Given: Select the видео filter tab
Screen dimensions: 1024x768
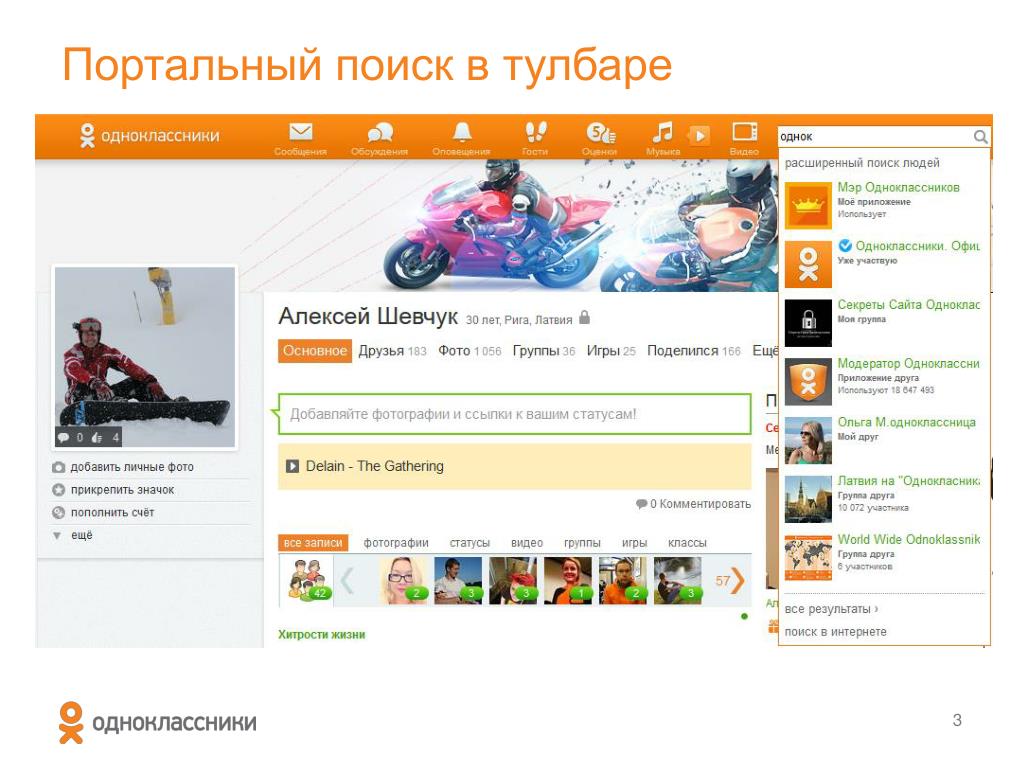Looking at the screenshot, I should pos(527,543).
